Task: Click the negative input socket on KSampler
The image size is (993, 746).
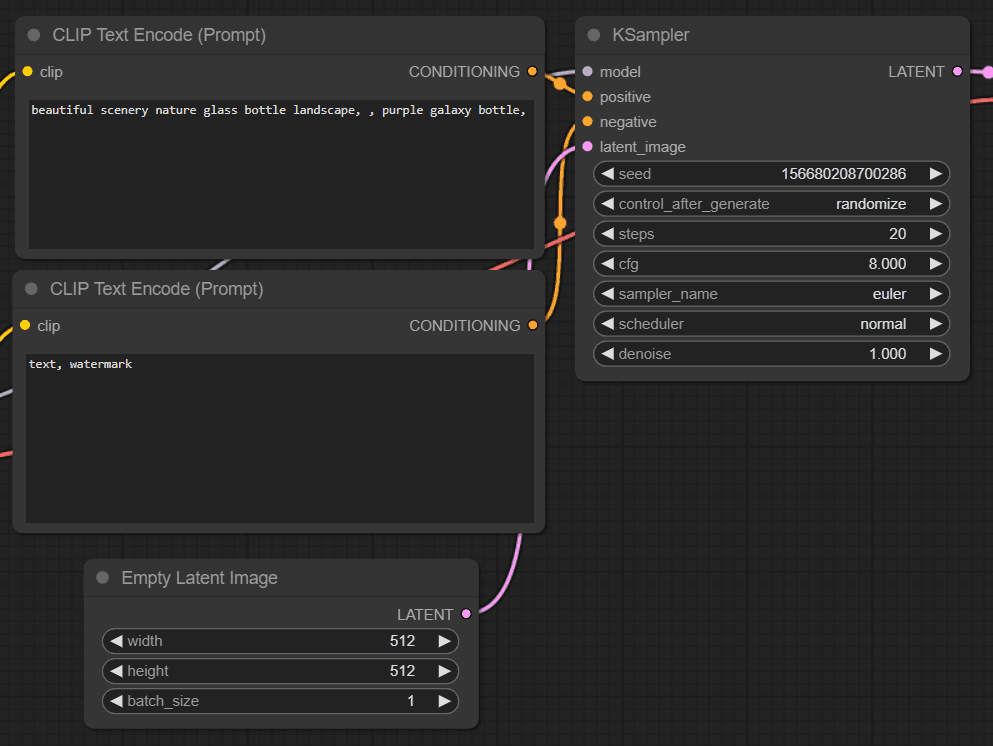Action: tap(588, 122)
